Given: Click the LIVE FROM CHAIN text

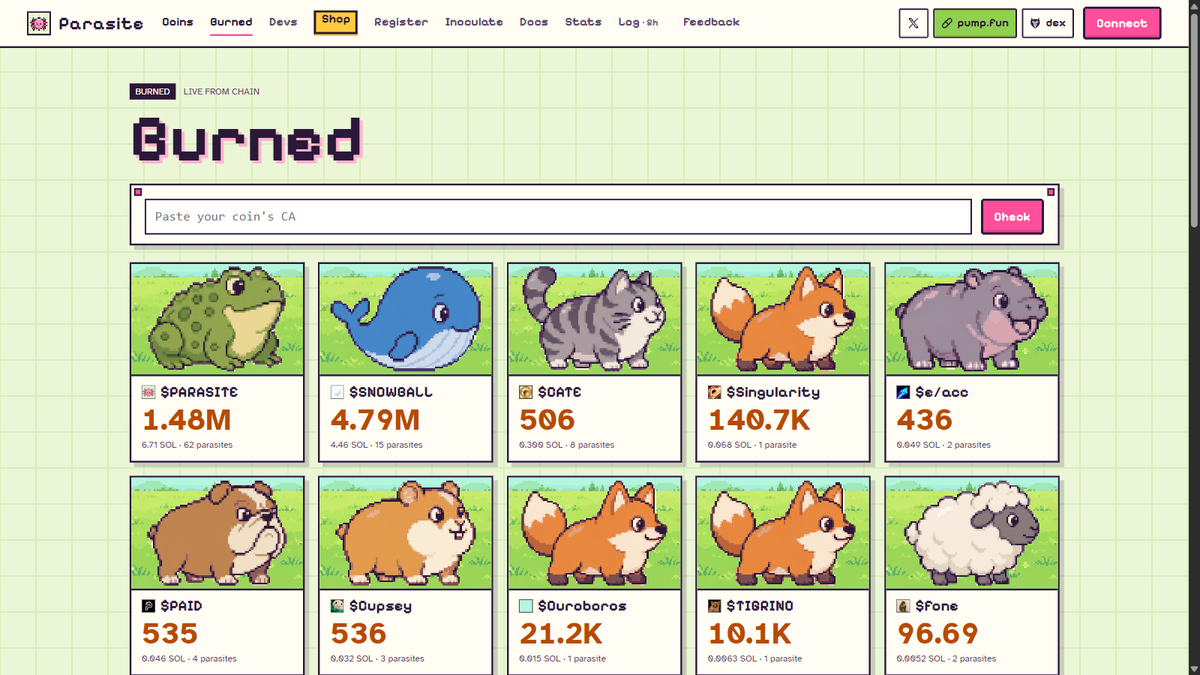Looking at the screenshot, I should [x=222, y=92].
